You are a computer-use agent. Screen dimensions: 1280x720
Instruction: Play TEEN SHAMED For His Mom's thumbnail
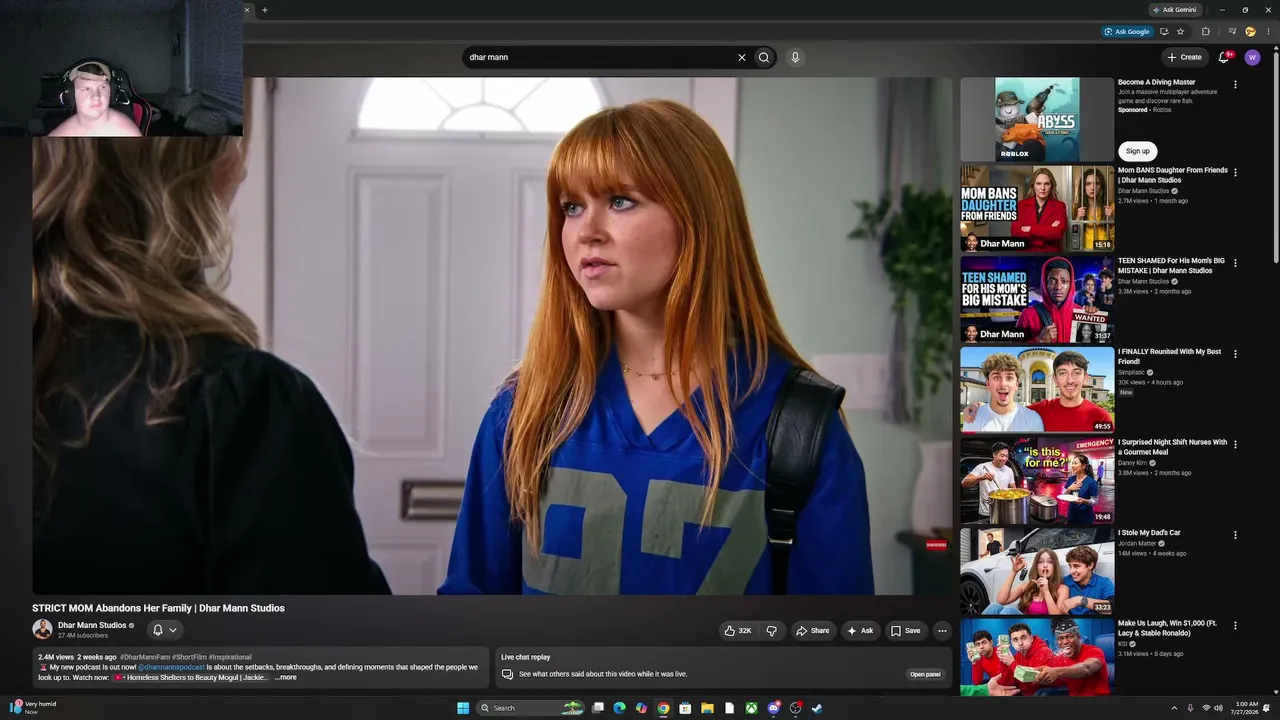[1037, 299]
